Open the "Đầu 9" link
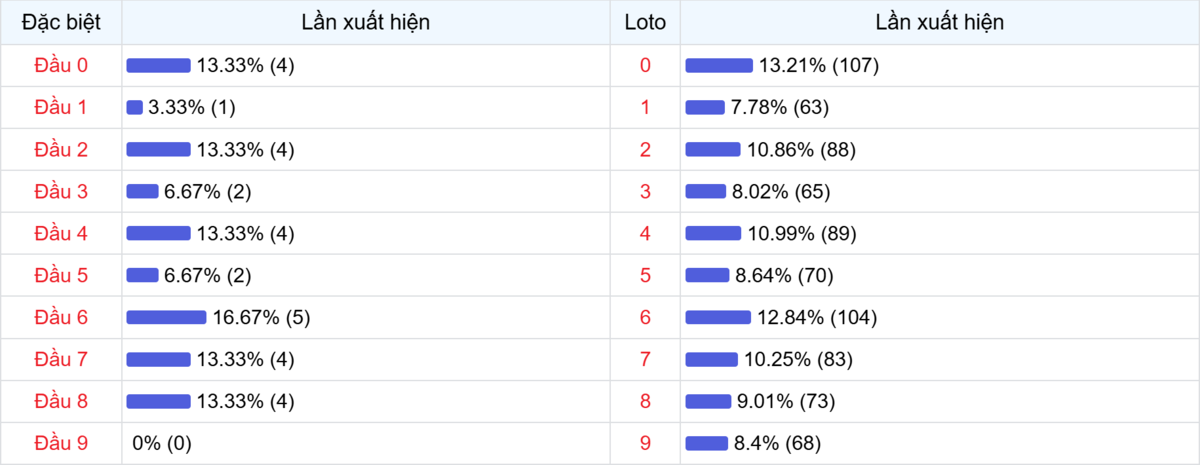Screen dimensions: 1200x465 (x=61, y=443)
